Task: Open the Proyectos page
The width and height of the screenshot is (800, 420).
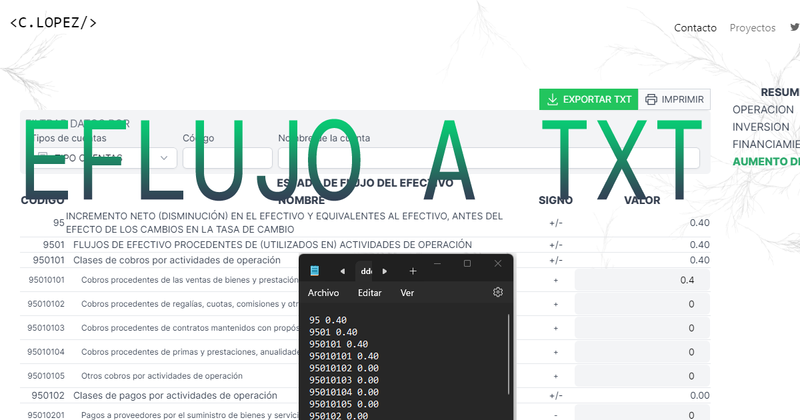Action: [x=752, y=28]
